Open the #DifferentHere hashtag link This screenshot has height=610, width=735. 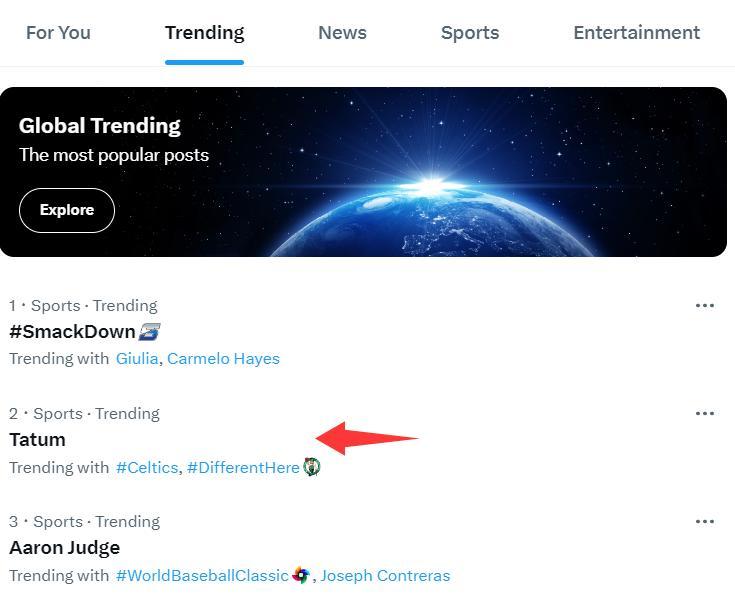click(x=243, y=468)
